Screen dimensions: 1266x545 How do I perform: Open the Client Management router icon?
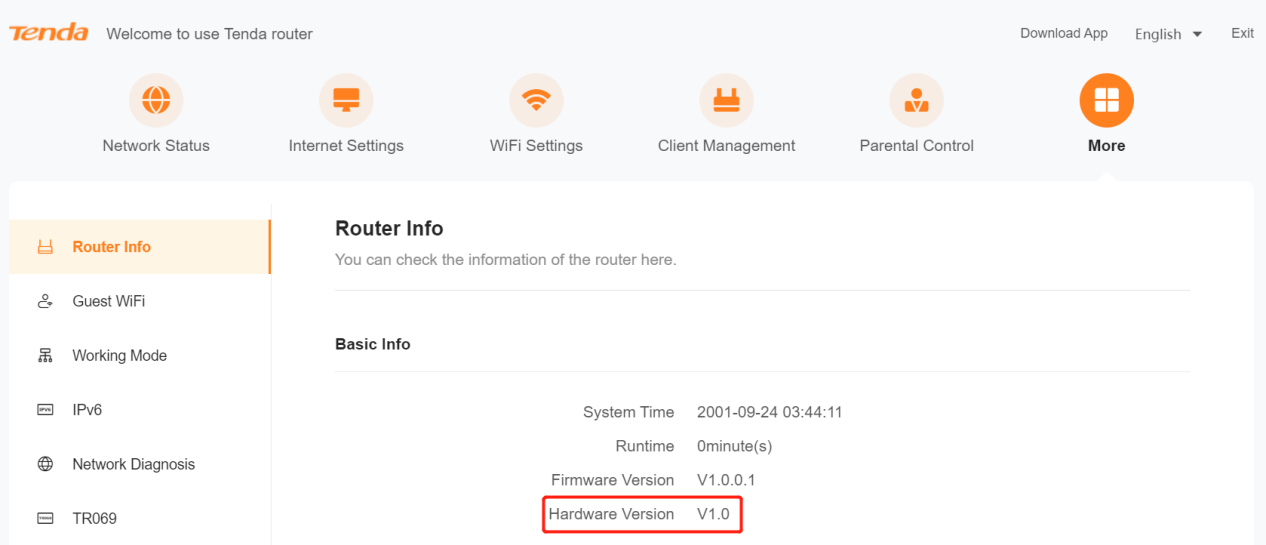click(726, 100)
